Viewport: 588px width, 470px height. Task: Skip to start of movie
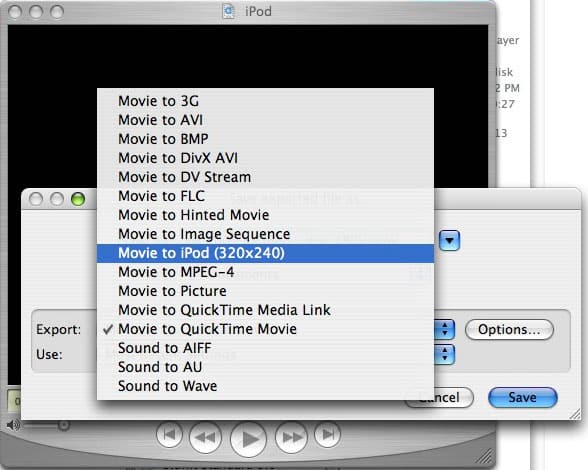point(169,435)
